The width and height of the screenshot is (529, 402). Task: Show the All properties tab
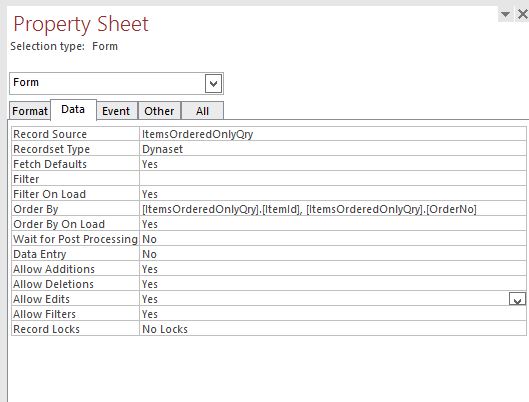click(x=202, y=111)
